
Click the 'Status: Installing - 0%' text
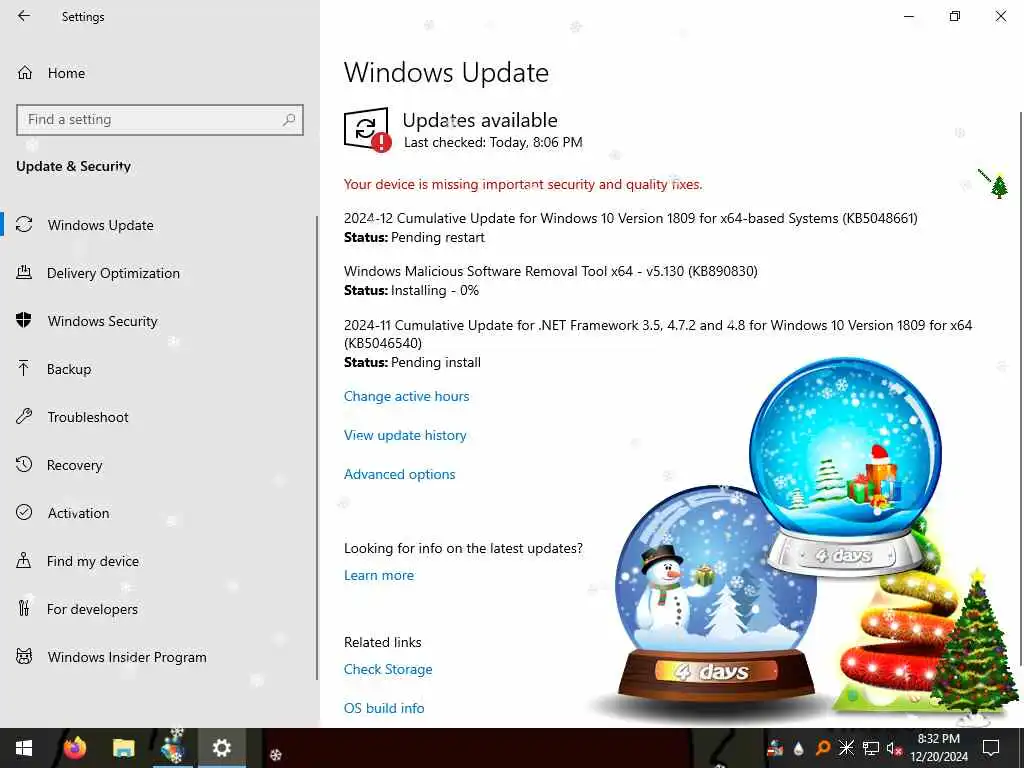coord(411,291)
